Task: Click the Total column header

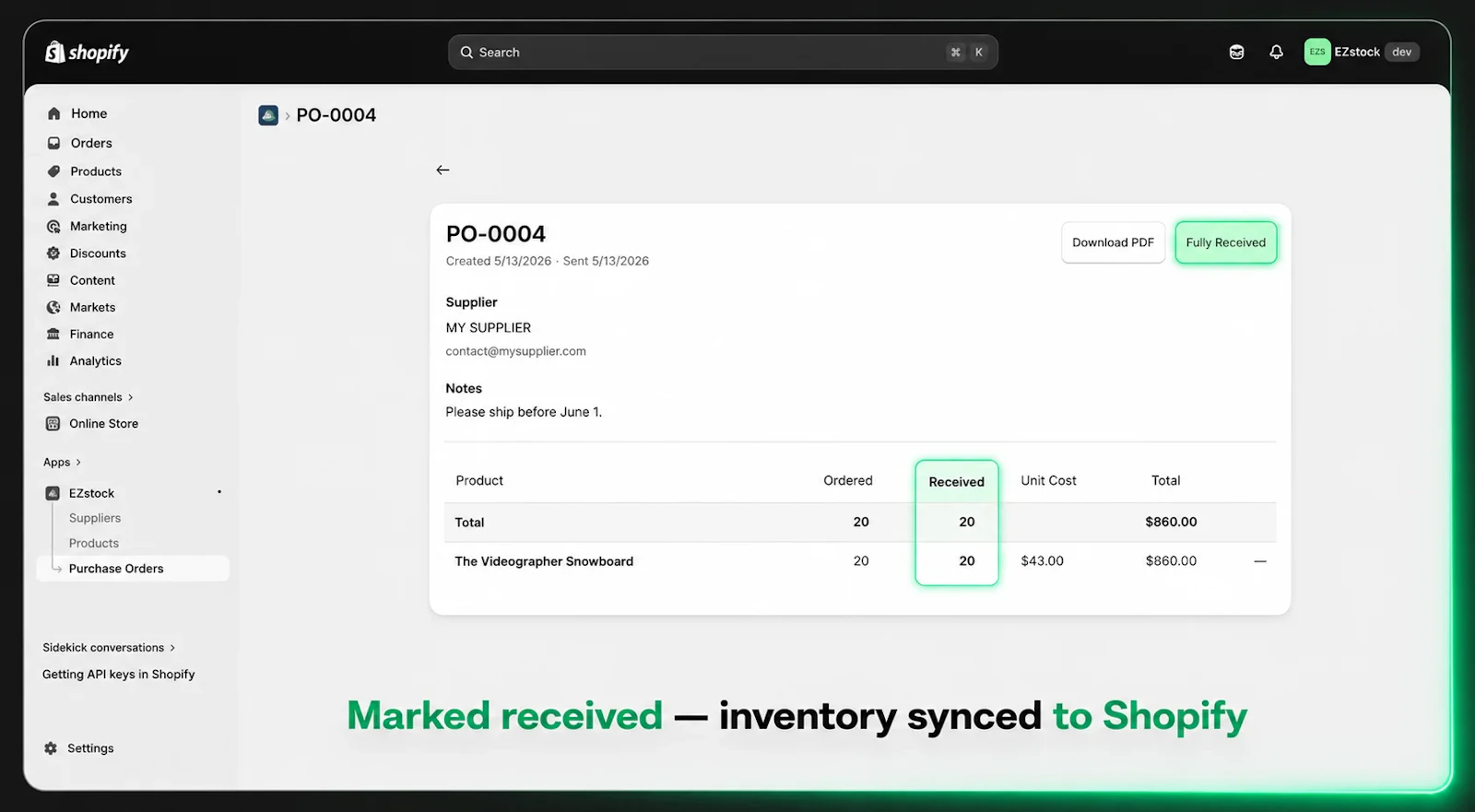Action: (1165, 481)
